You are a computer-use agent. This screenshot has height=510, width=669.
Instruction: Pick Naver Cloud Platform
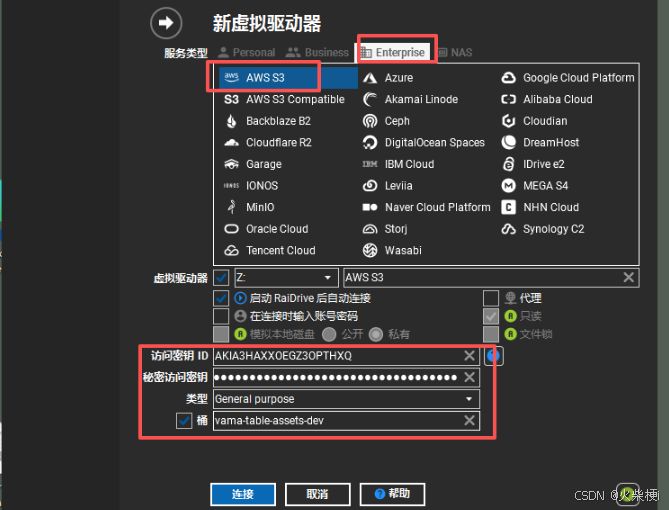coord(427,207)
